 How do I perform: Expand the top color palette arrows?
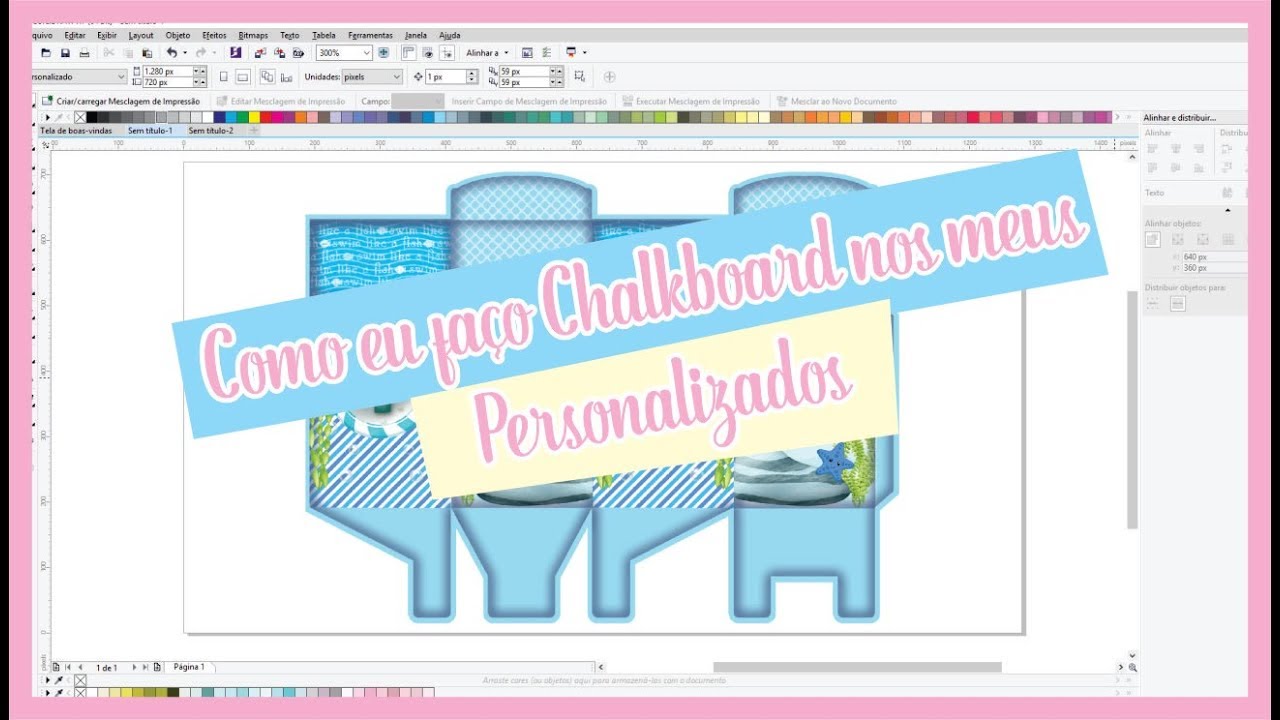click(x=1130, y=117)
